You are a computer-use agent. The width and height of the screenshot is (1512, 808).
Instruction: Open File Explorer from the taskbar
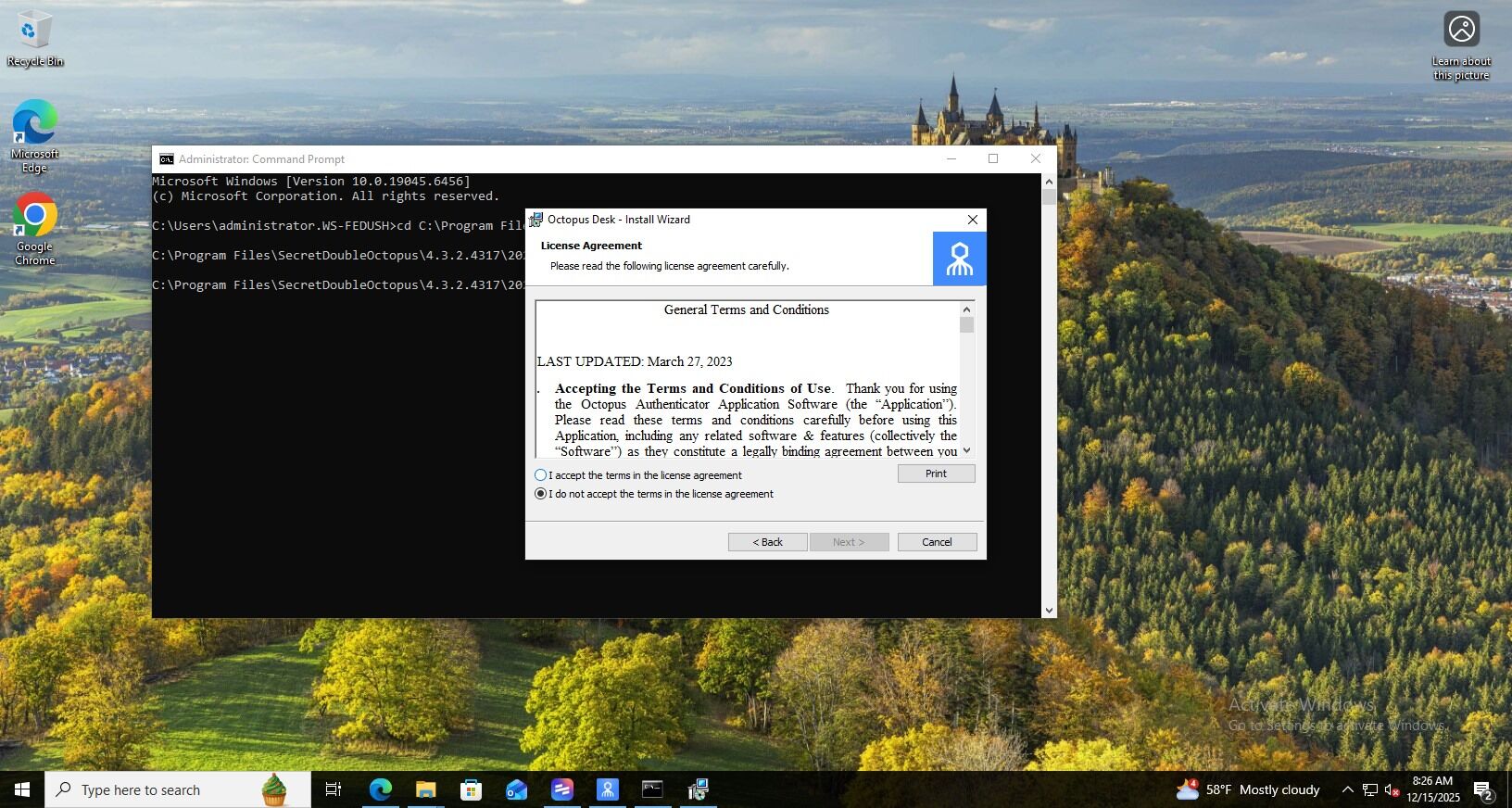[425, 789]
